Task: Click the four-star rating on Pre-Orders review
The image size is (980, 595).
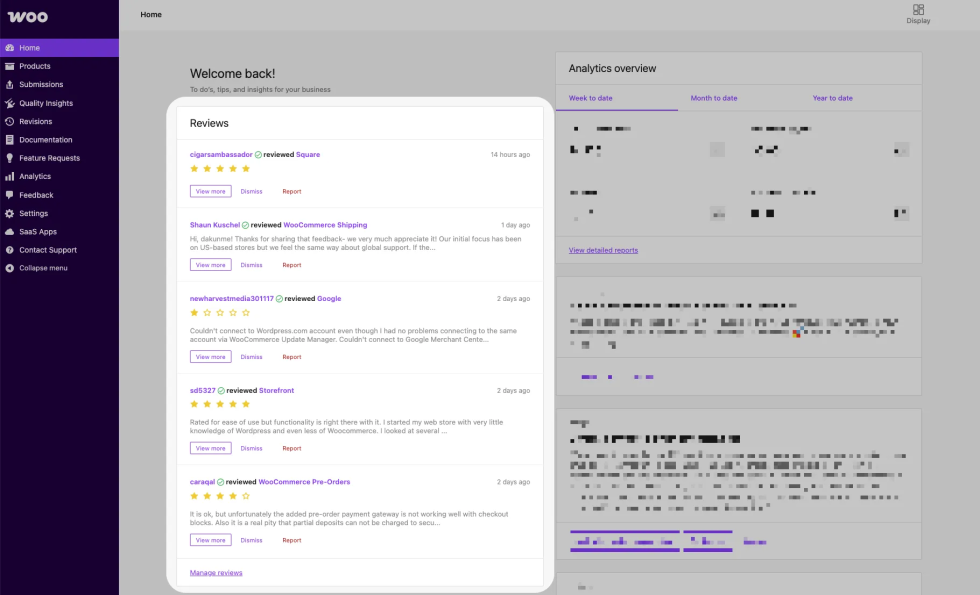Action: coord(220,496)
